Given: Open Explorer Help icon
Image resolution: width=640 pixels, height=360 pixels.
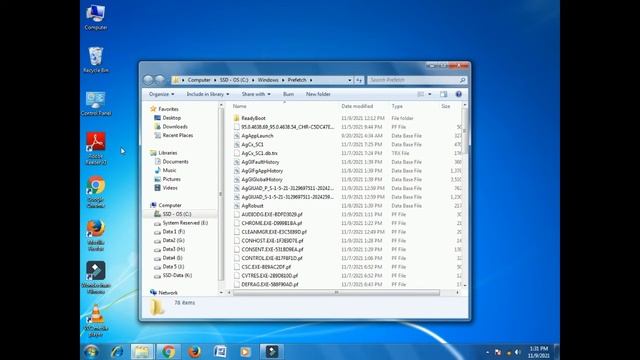Looking at the screenshot, I should [x=459, y=94].
